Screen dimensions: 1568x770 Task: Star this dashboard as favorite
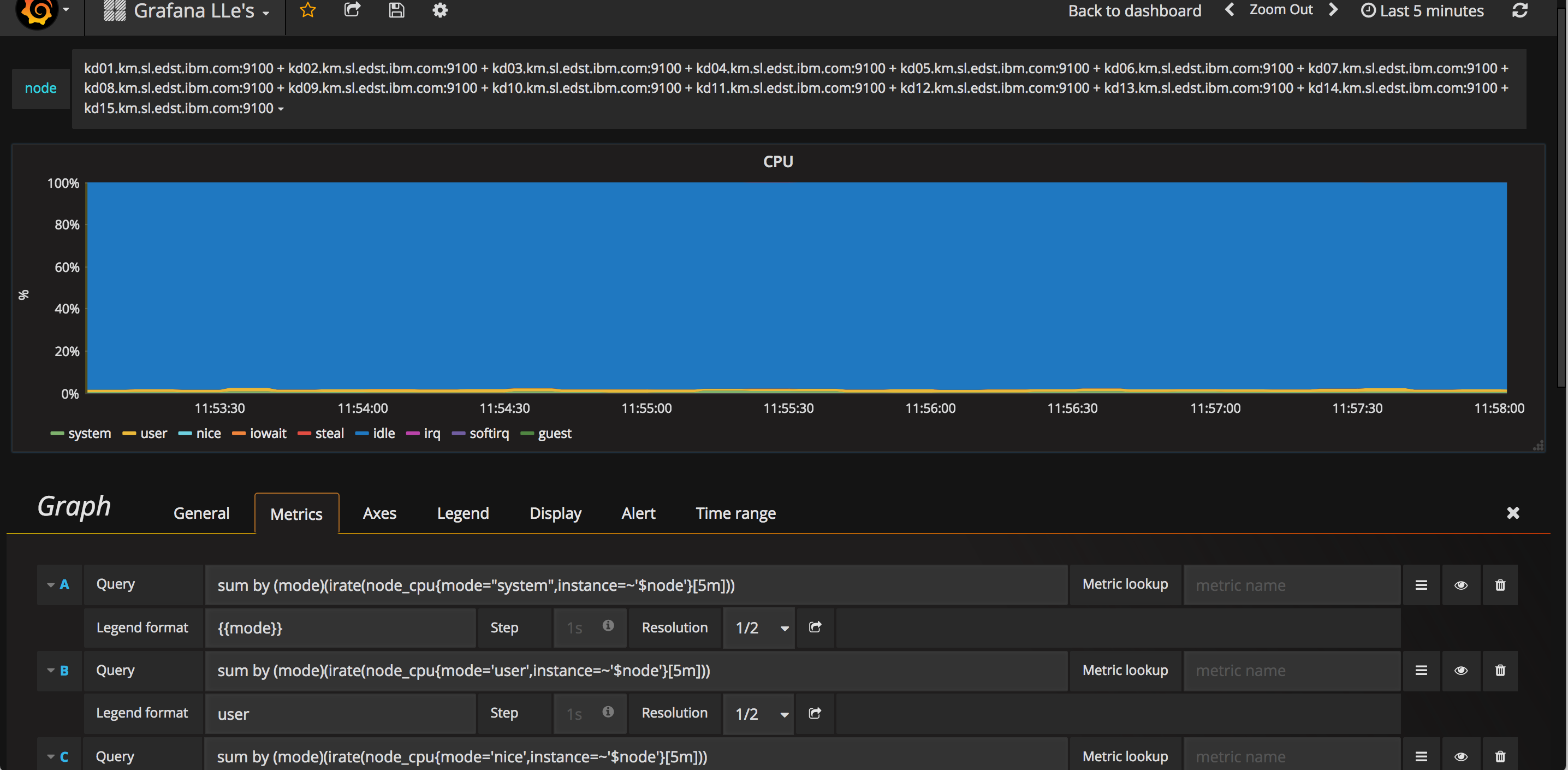point(307,10)
